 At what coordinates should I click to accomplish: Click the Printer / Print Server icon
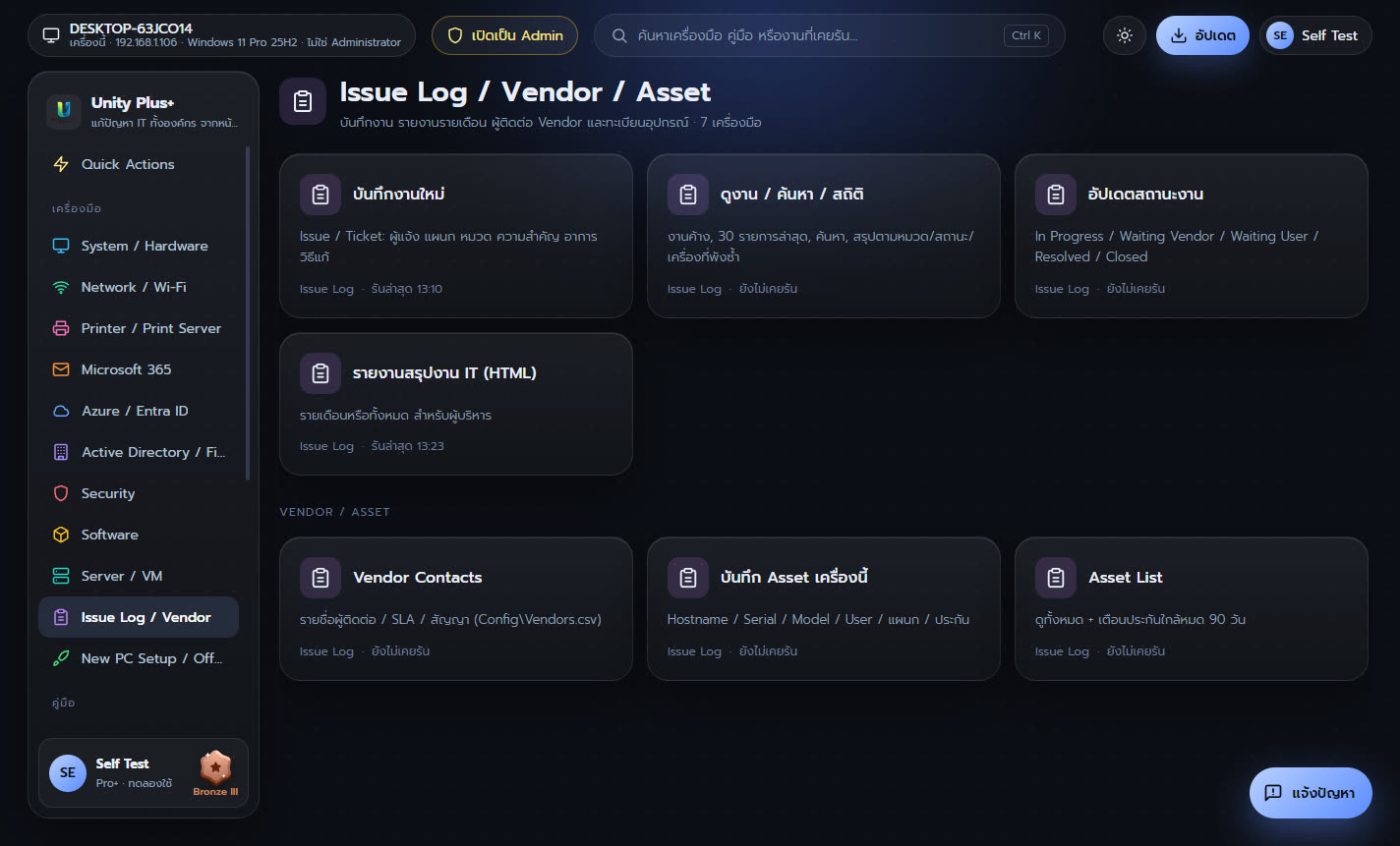click(61, 328)
